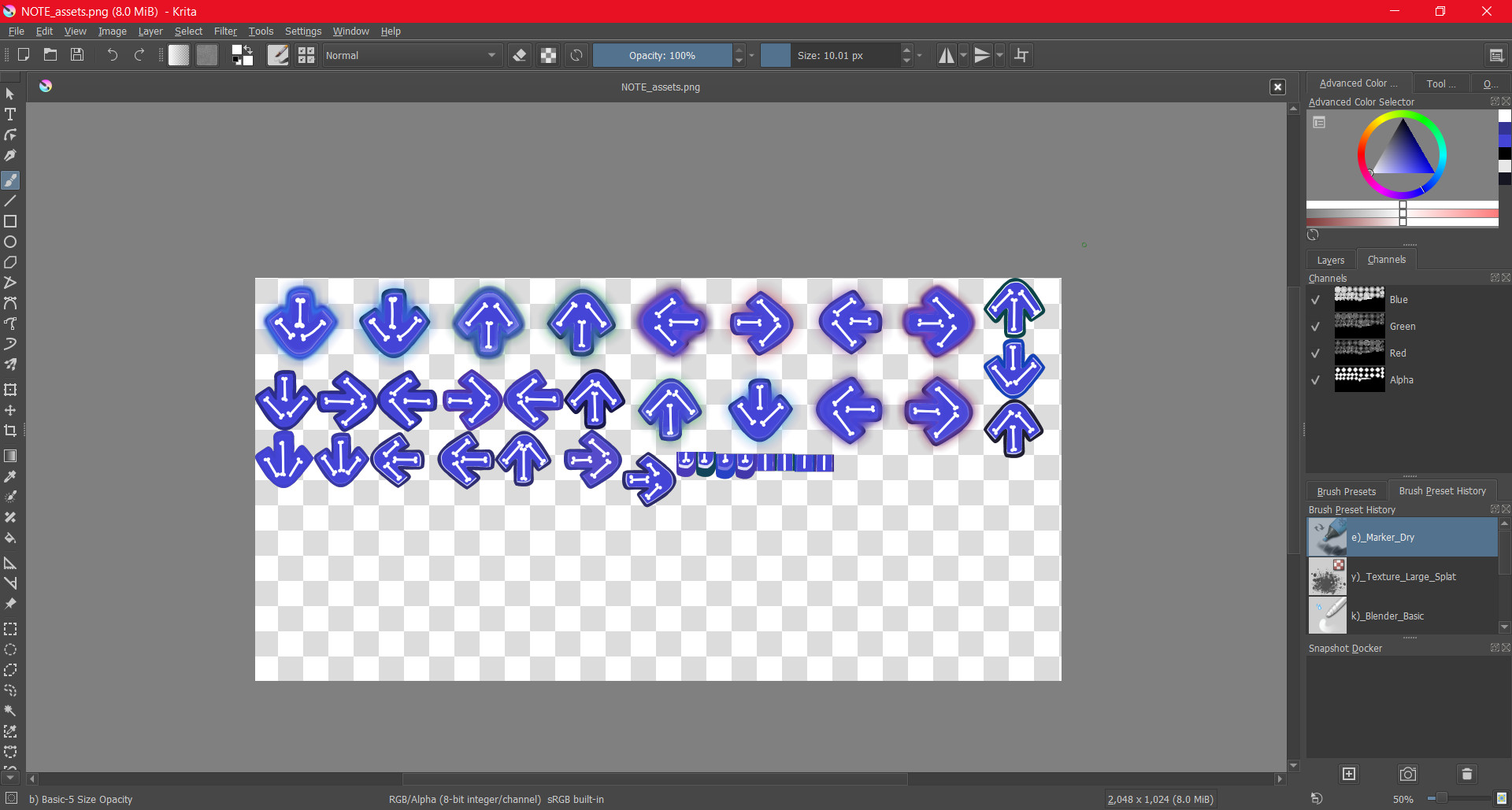The height and width of the screenshot is (810, 1512).
Task: Select the Transform tool
Action: pos(10,390)
